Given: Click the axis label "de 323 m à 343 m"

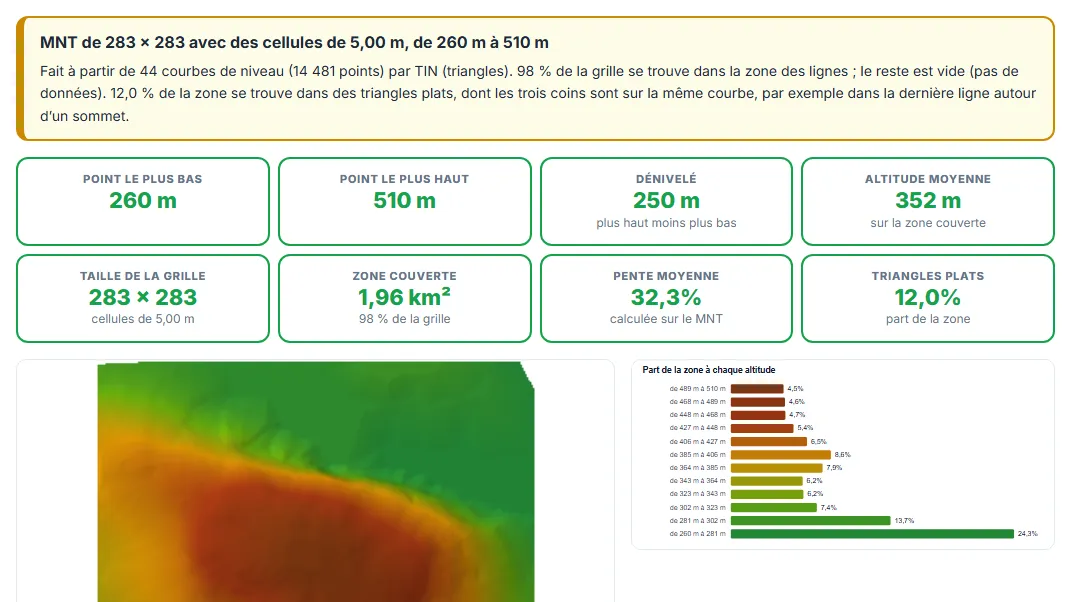Looking at the screenshot, I should click(x=697, y=494).
